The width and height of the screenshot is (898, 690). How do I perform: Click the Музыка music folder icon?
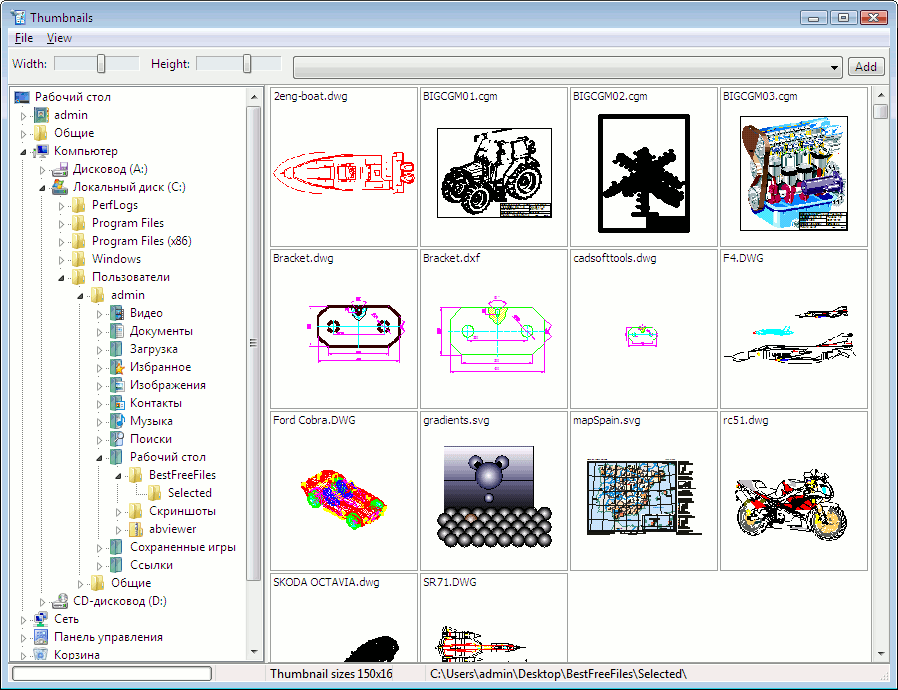117,421
